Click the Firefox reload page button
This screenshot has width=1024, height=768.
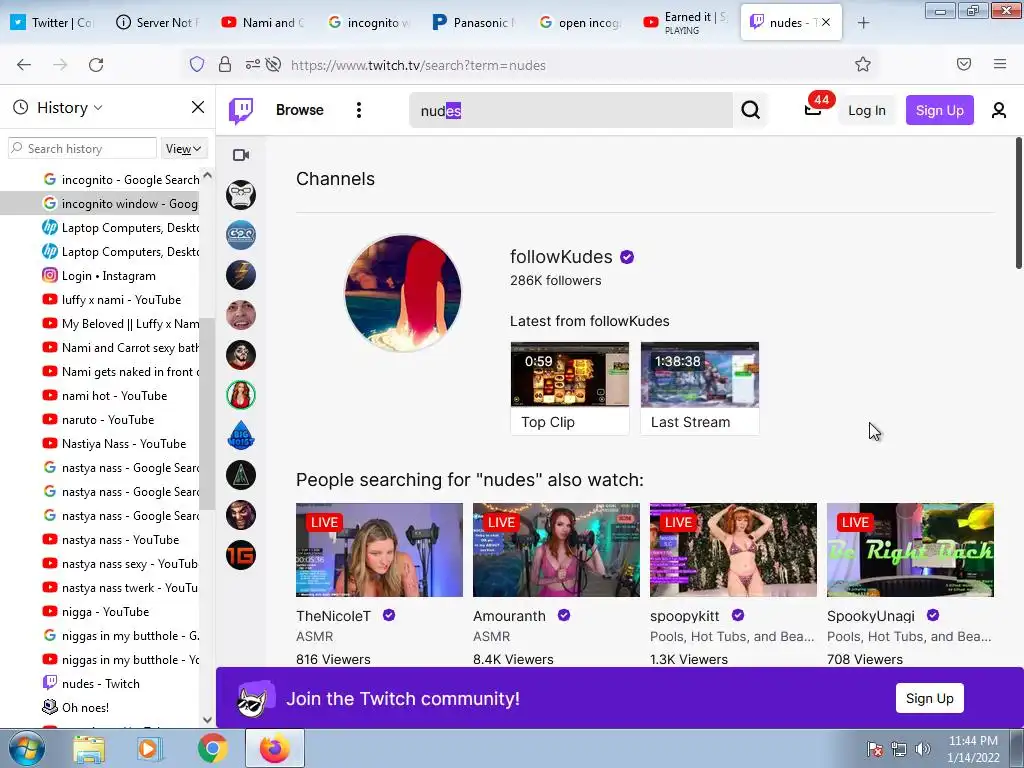coord(96,65)
